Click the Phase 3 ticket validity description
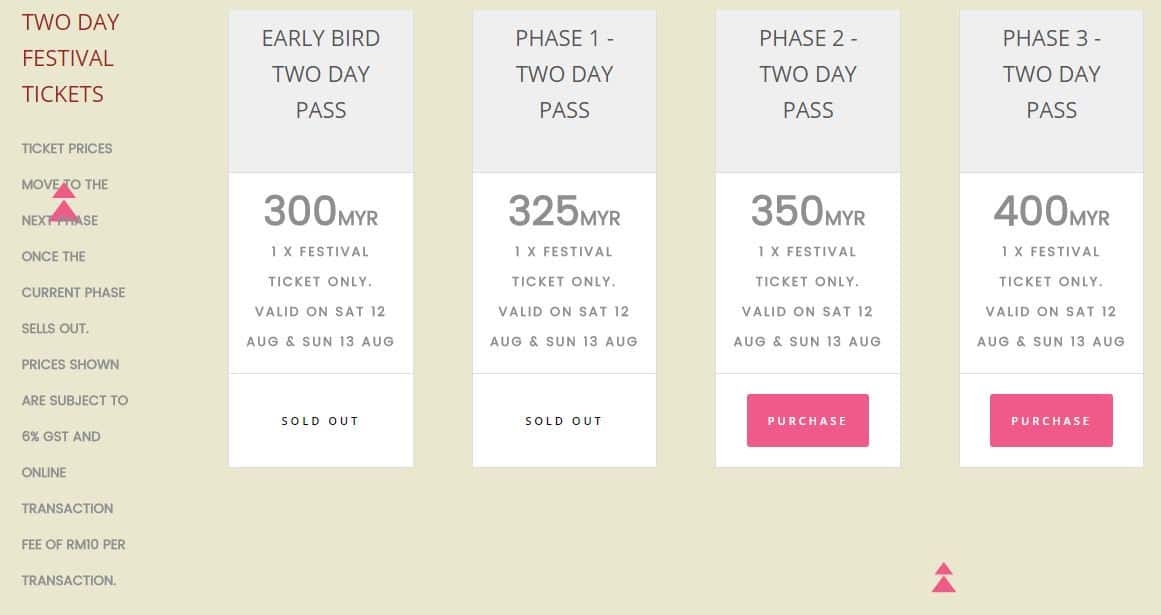The height and width of the screenshot is (615, 1161). 1051,296
